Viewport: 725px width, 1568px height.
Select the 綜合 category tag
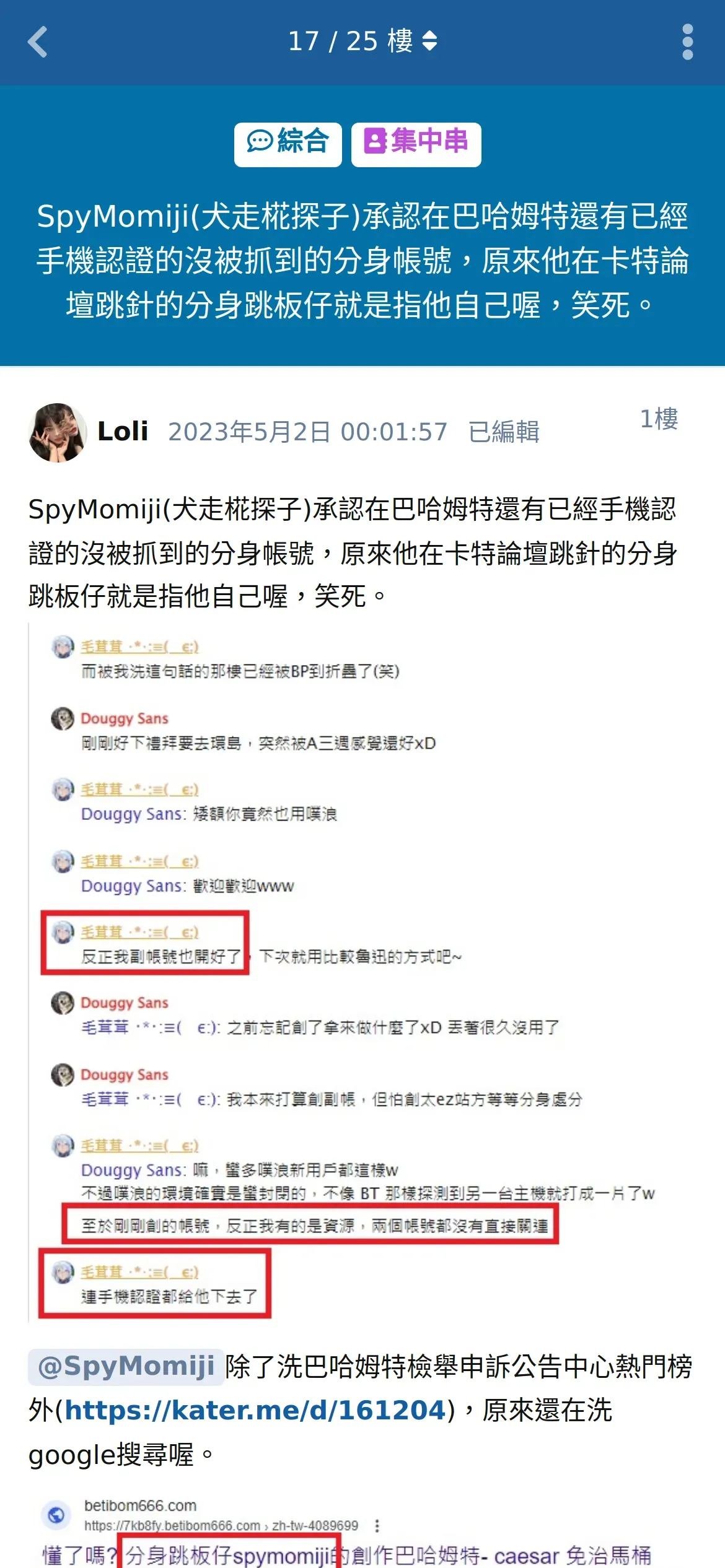(288, 144)
